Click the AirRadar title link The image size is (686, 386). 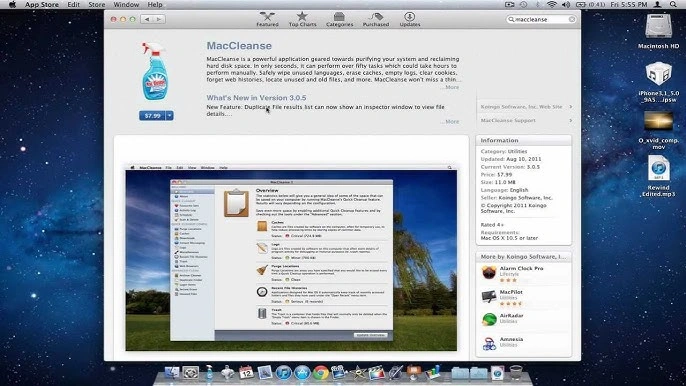[511, 316]
